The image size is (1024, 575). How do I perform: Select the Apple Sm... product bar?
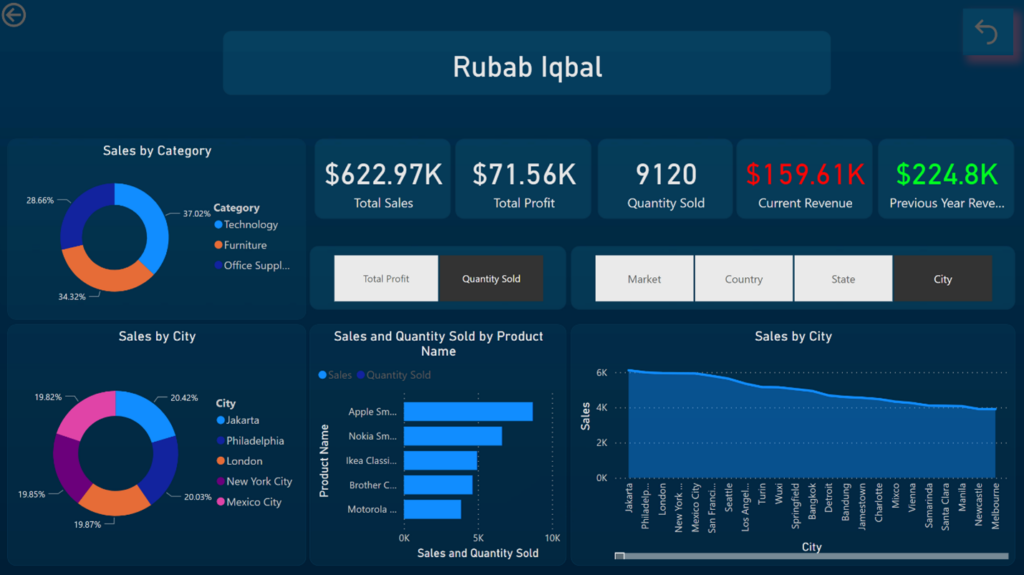tap(467, 411)
